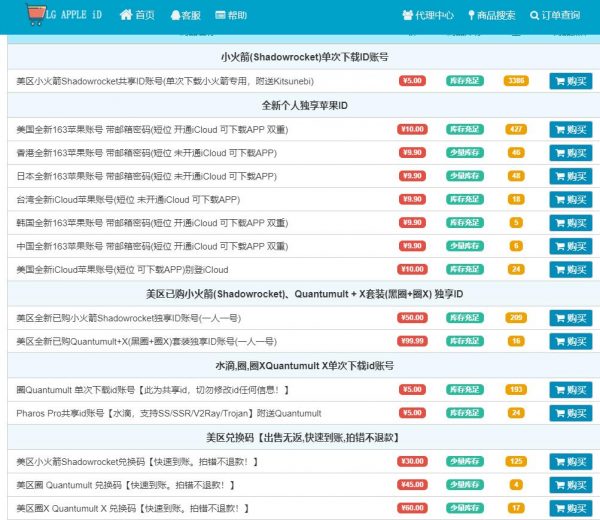Buy 美区圈 Quantumult 兑换码 at ¥45.00
Screen dimensions: 600x520
pos(571,485)
